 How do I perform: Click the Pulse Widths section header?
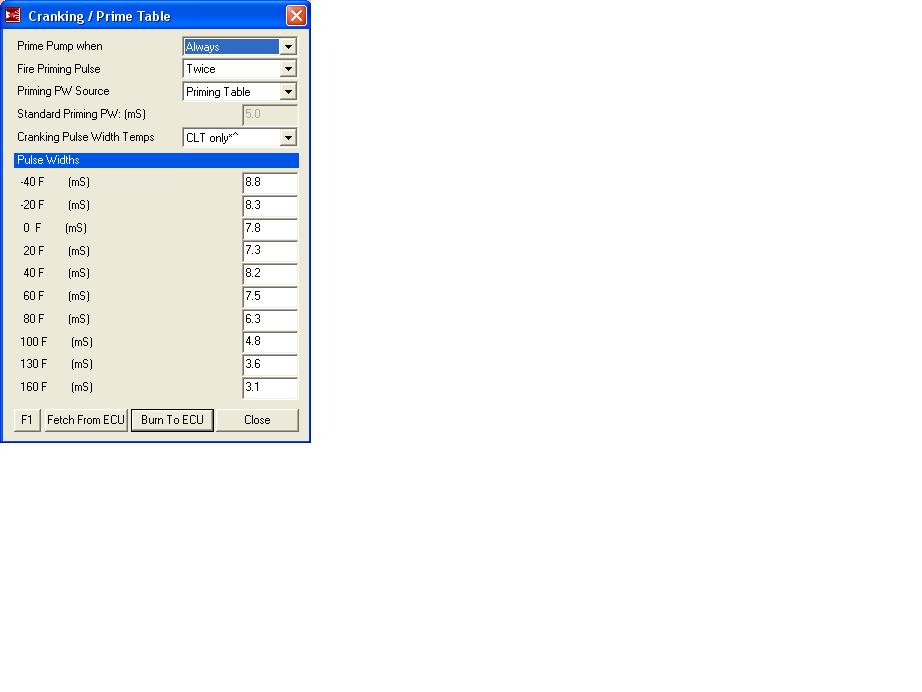tap(155, 160)
